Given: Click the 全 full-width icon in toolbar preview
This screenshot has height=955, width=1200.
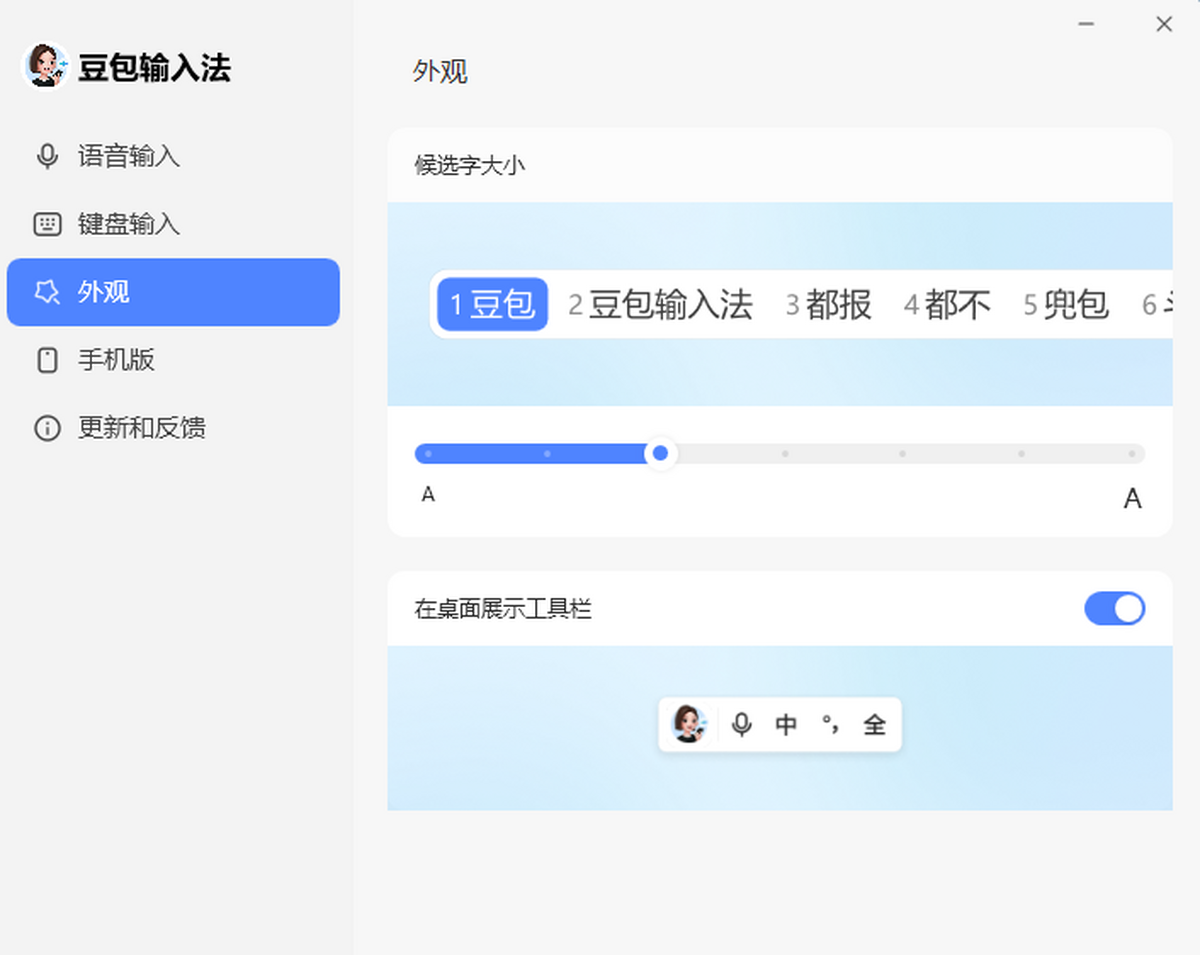Looking at the screenshot, I should coord(874,724).
